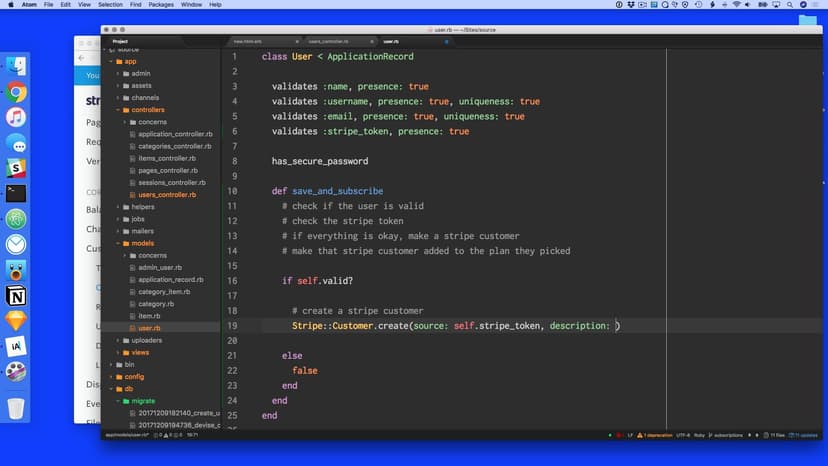Switch to the new.html.erb tab
This screenshot has width=828, height=466.
click(x=252, y=42)
